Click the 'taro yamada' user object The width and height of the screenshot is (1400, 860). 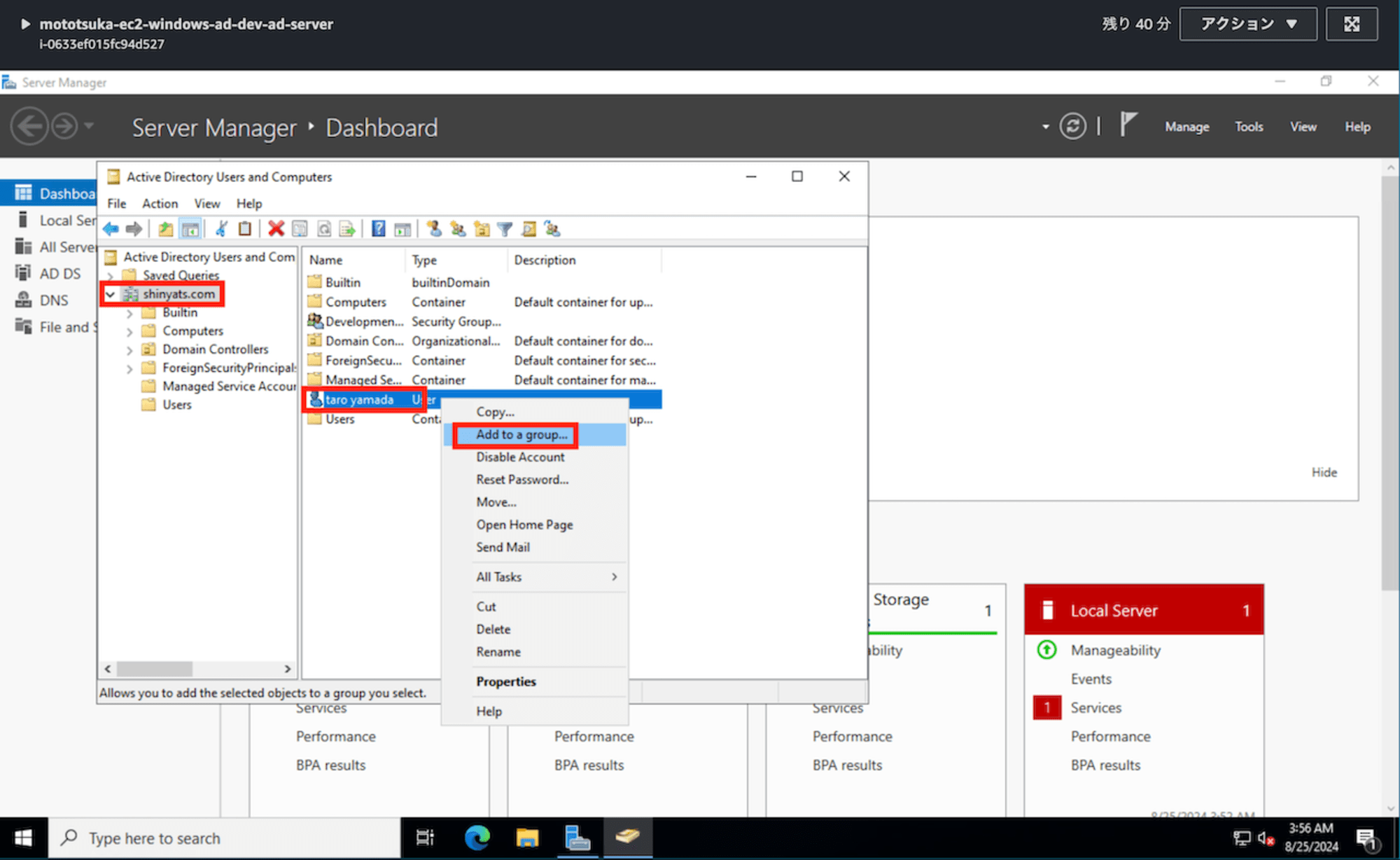click(x=358, y=399)
